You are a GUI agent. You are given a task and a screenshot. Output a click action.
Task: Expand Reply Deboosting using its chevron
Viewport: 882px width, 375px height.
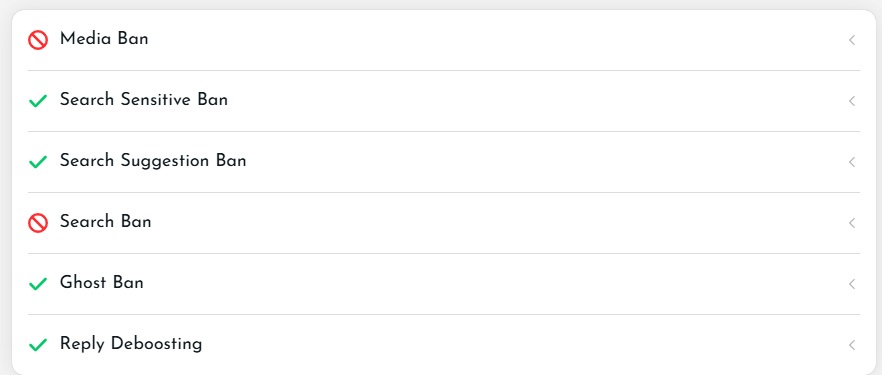(x=852, y=345)
